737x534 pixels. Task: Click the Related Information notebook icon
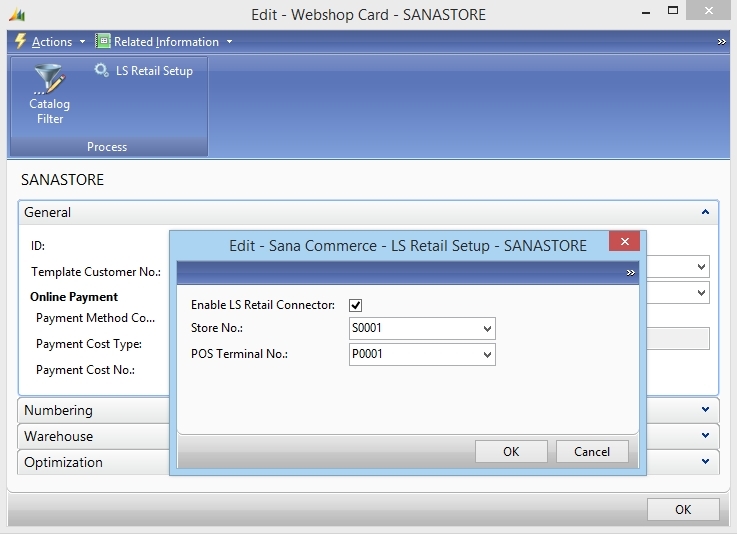[x=102, y=41]
